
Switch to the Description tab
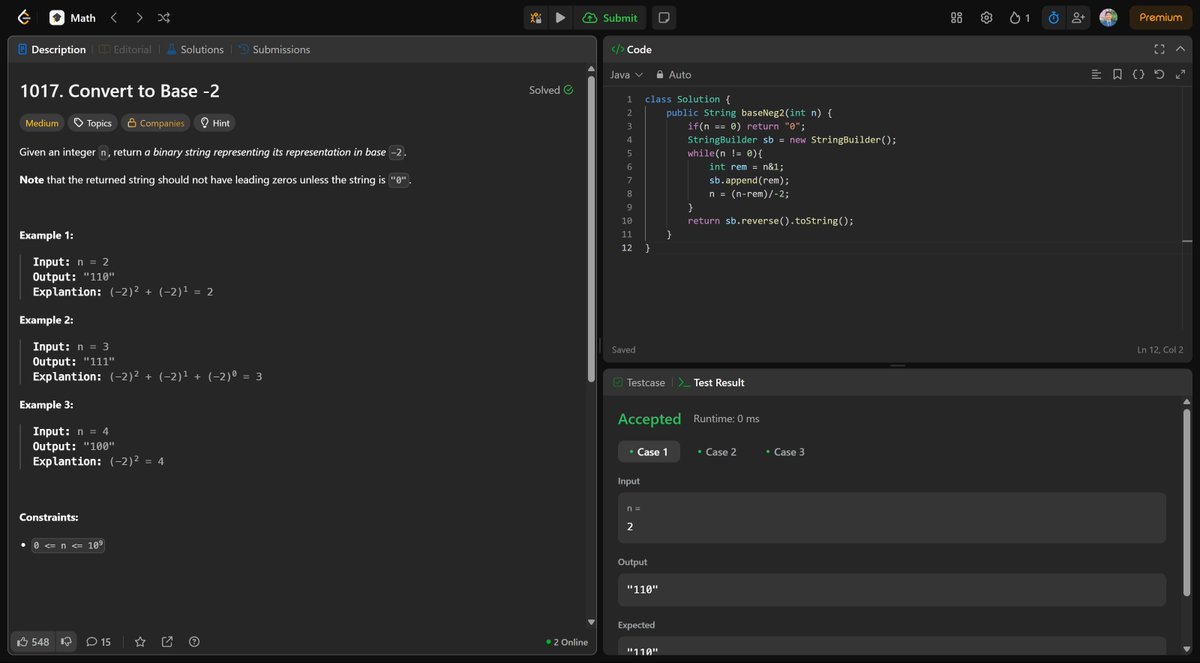point(52,49)
